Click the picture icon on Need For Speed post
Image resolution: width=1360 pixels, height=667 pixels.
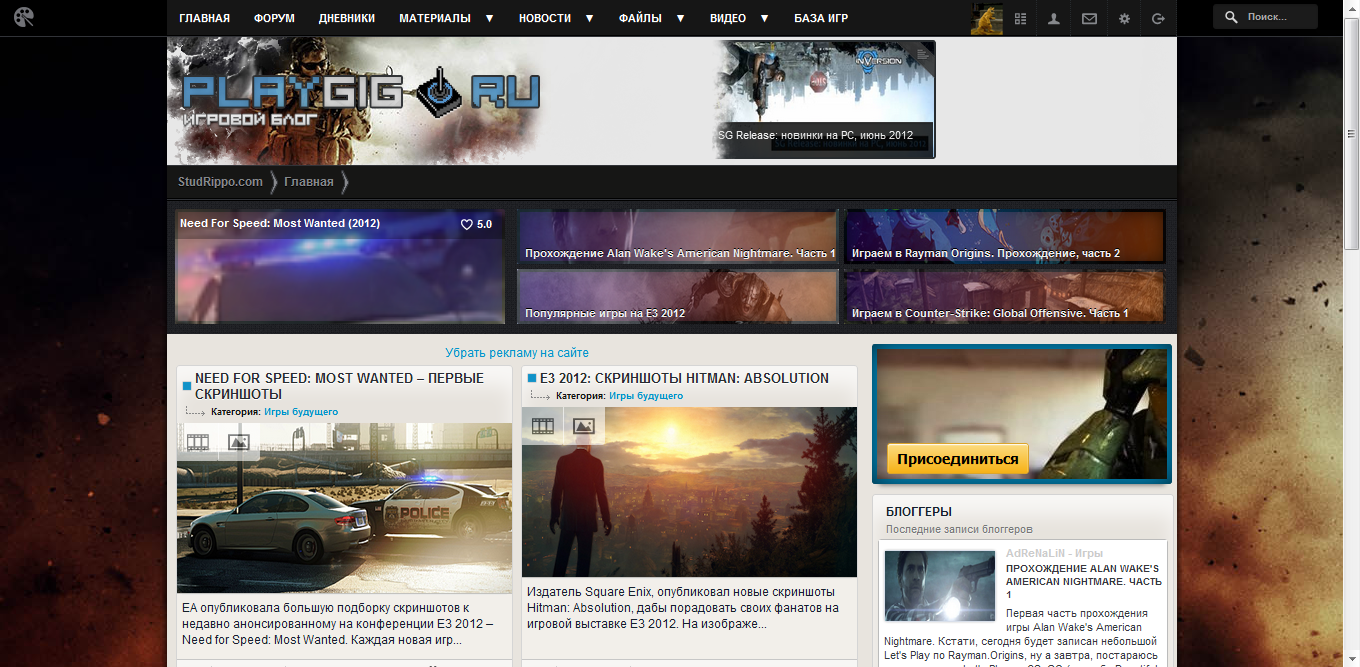tap(238, 441)
